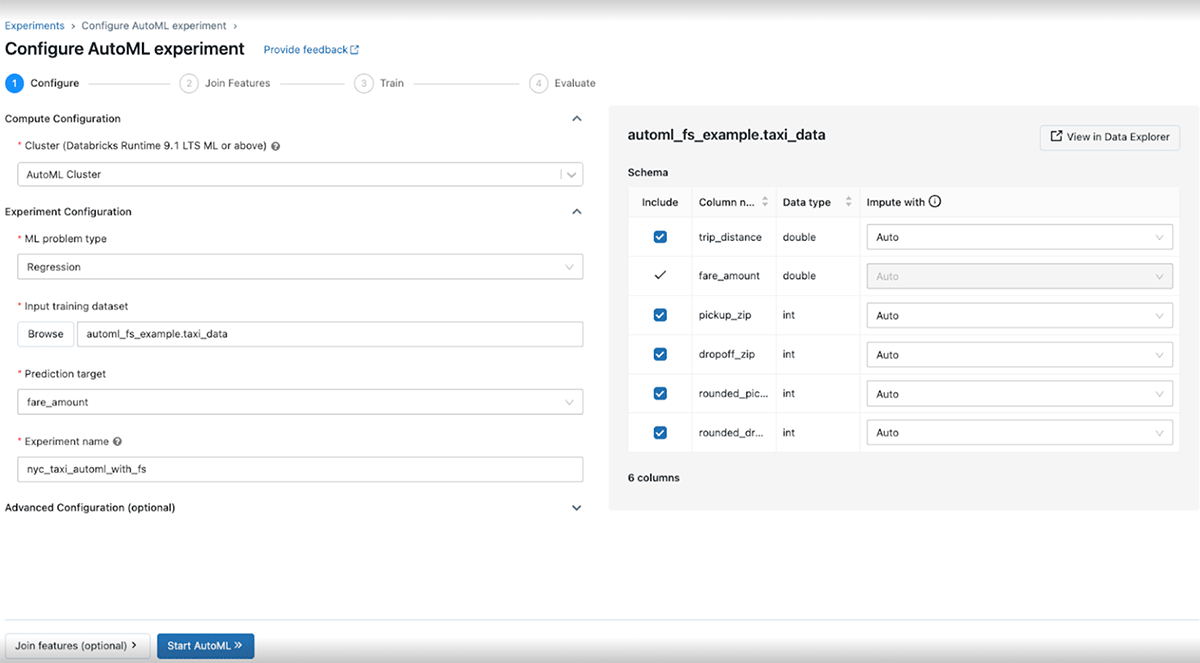Open the AutoML Cluster dropdown
The height and width of the screenshot is (663, 1200).
tap(300, 174)
